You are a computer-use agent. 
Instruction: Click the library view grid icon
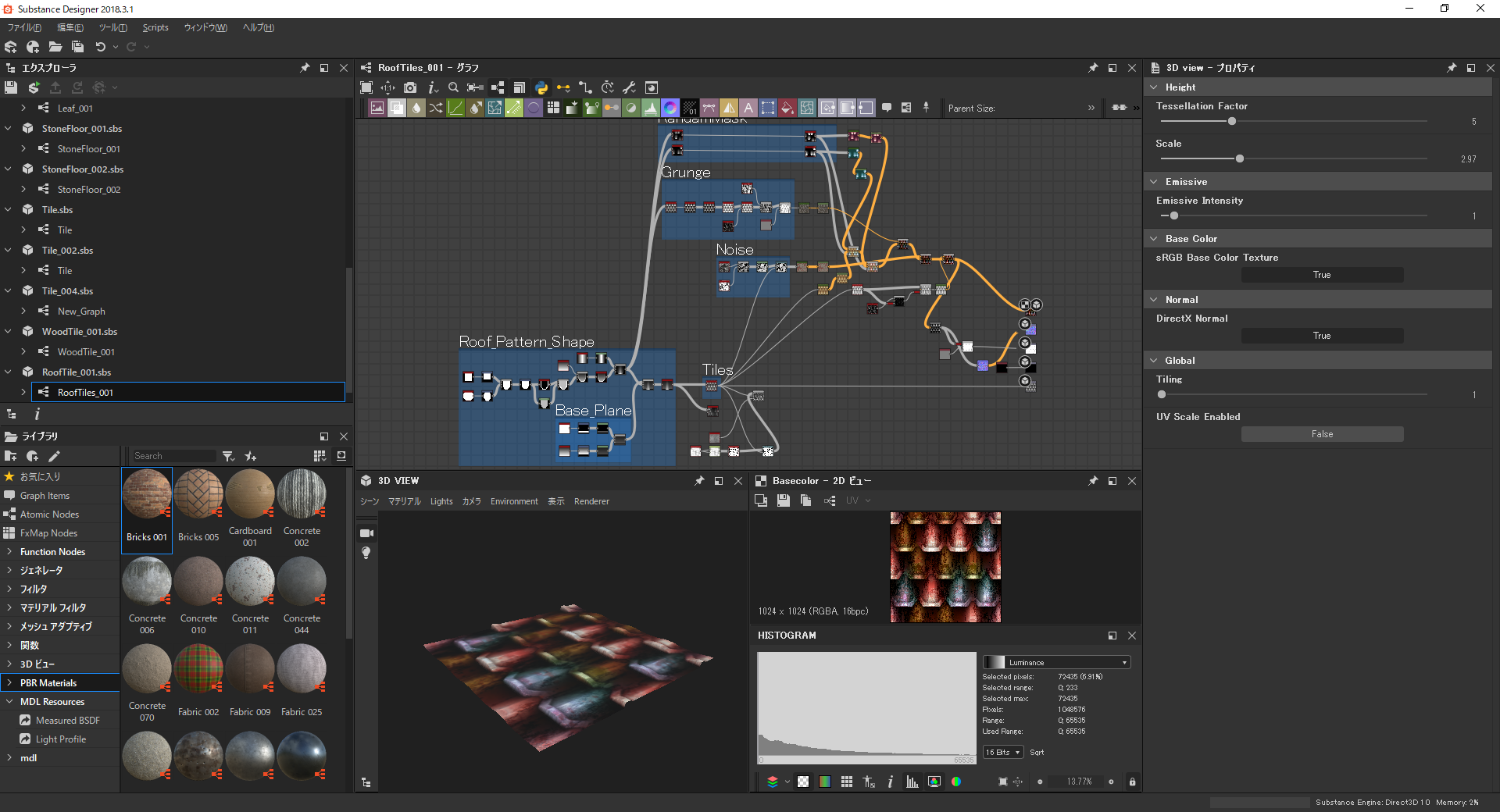point(320,455)
